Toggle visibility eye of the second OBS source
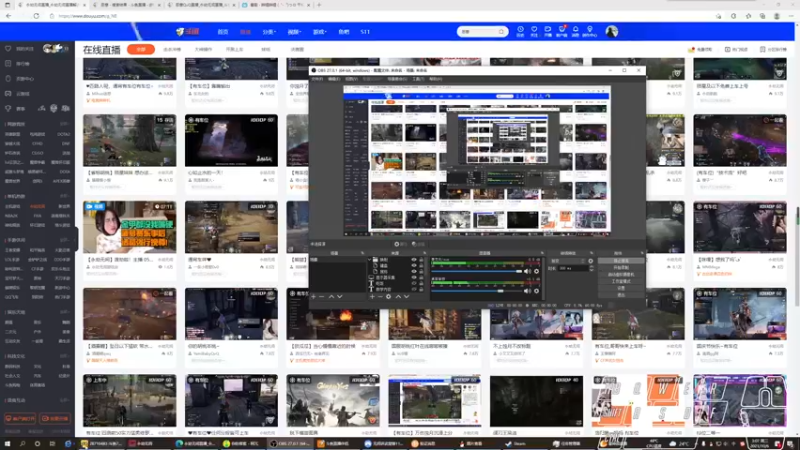800x450 pixels. [414, 265]
